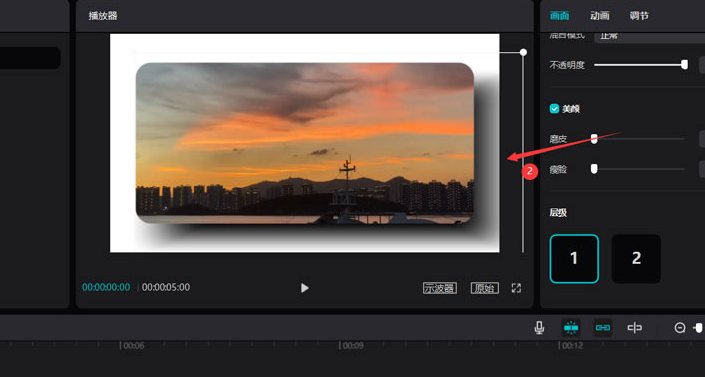This screenshot has height=377, width=705.
Task: Open the 动画 tab
Action: (x=600, y=16)
